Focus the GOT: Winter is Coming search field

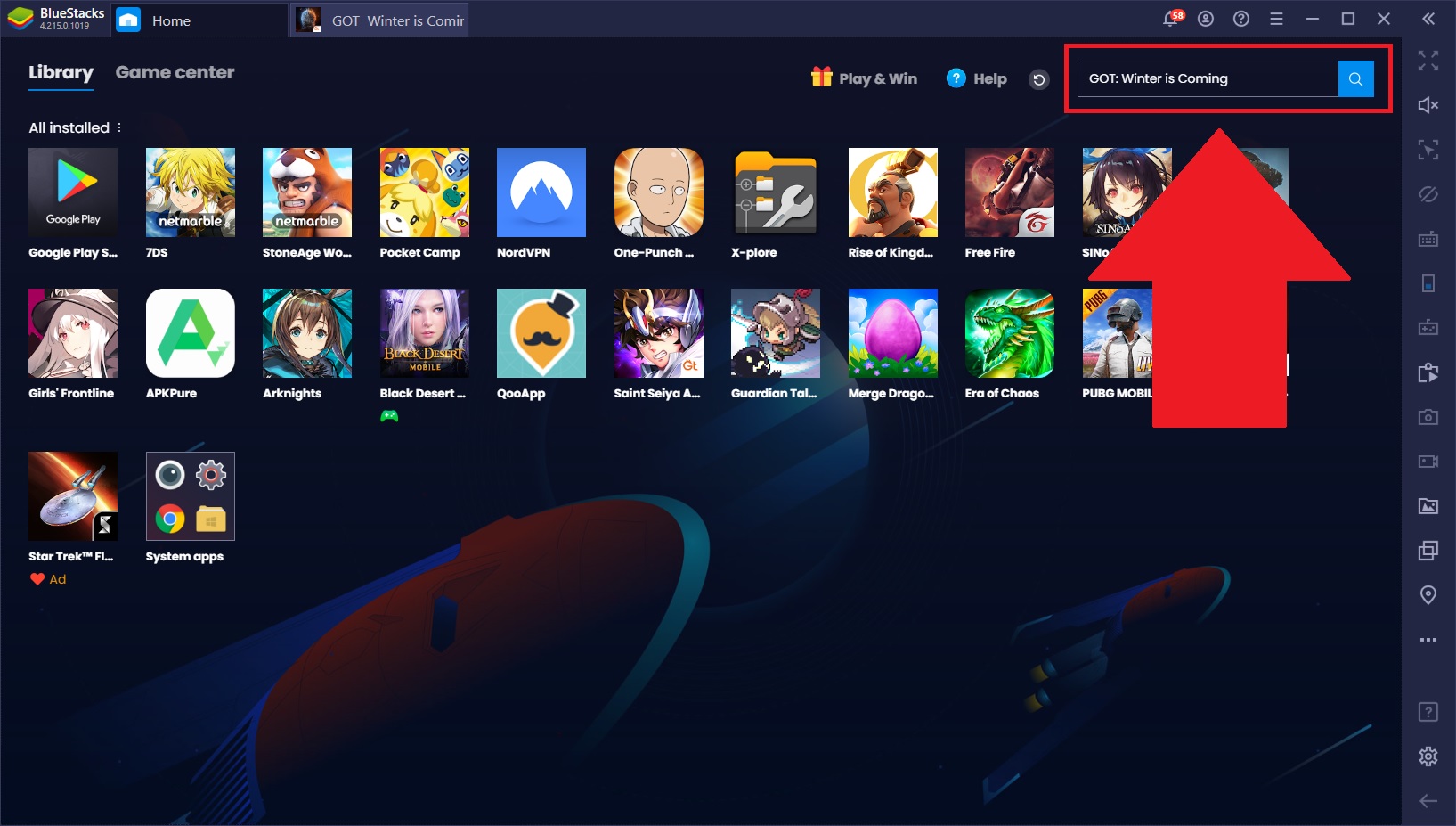[x=1208, y=79]
